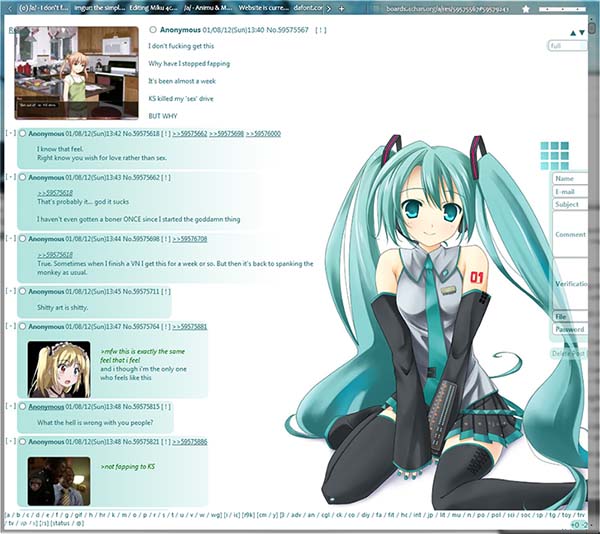Viewport: 600px width, 534px height.
Task: Click report [ ! ] on post 59575662
Action: pyautogui.click(x=166, y=177)
